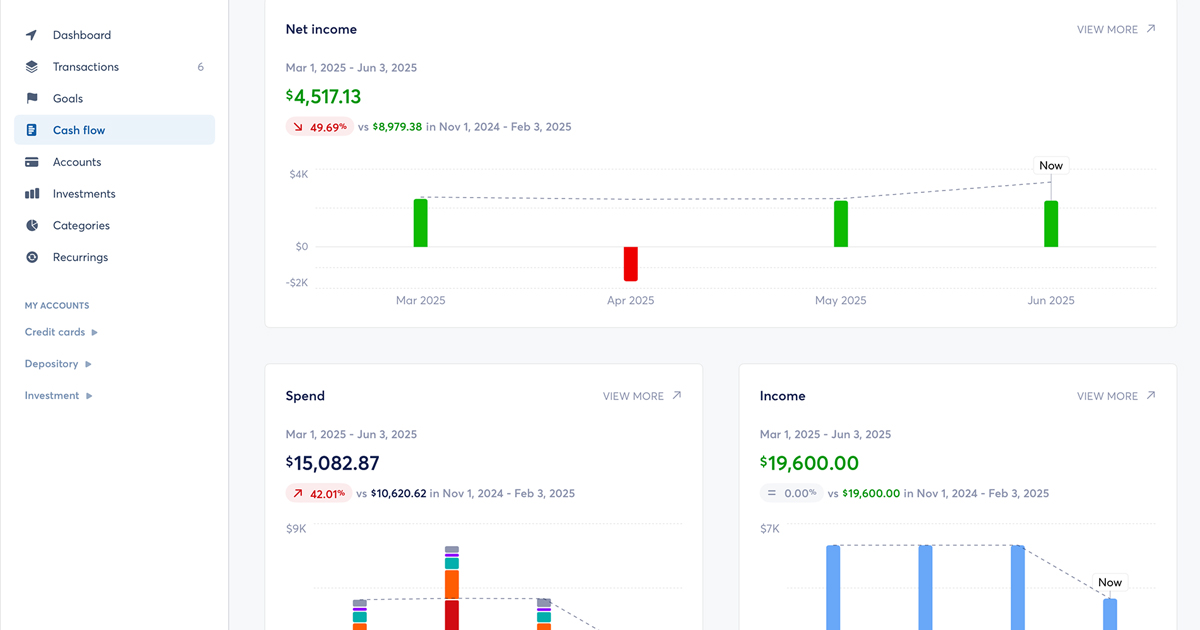
Task: Click the Apr 2025 axis label
Action: (631, 300)
